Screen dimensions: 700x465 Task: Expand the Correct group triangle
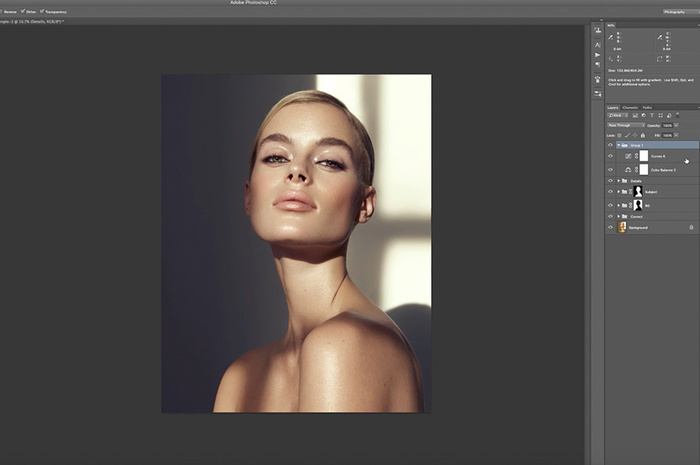(619, 216)
